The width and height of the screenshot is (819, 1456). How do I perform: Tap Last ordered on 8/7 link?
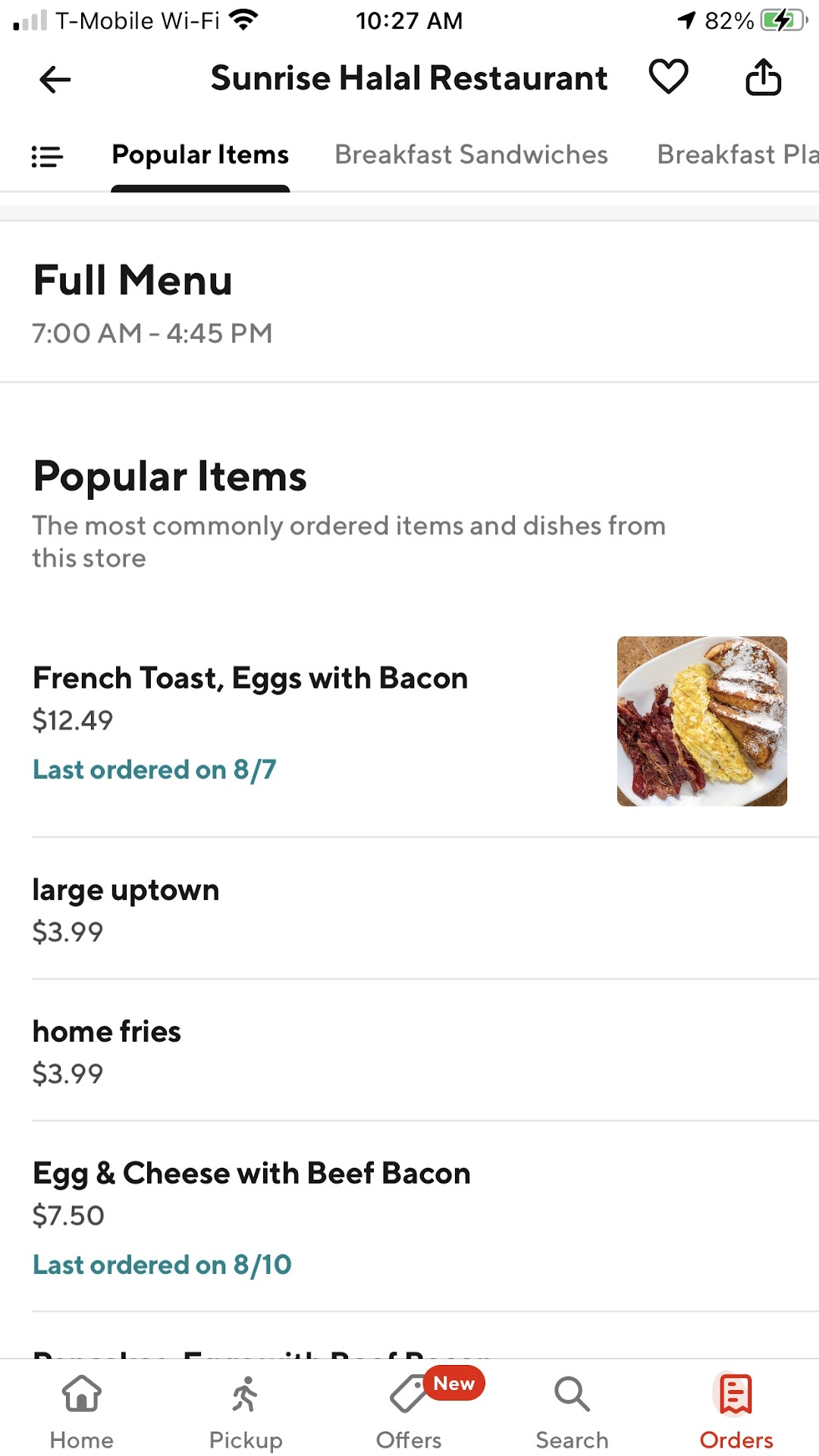click(155, 770)
